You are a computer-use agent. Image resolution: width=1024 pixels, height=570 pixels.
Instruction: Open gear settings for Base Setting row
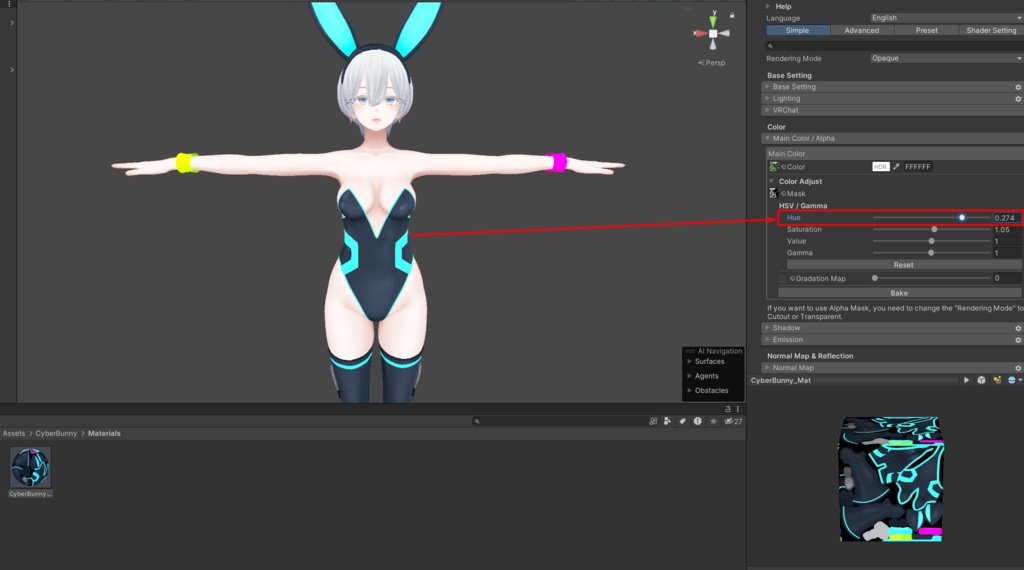click(x=1017, y=87)
